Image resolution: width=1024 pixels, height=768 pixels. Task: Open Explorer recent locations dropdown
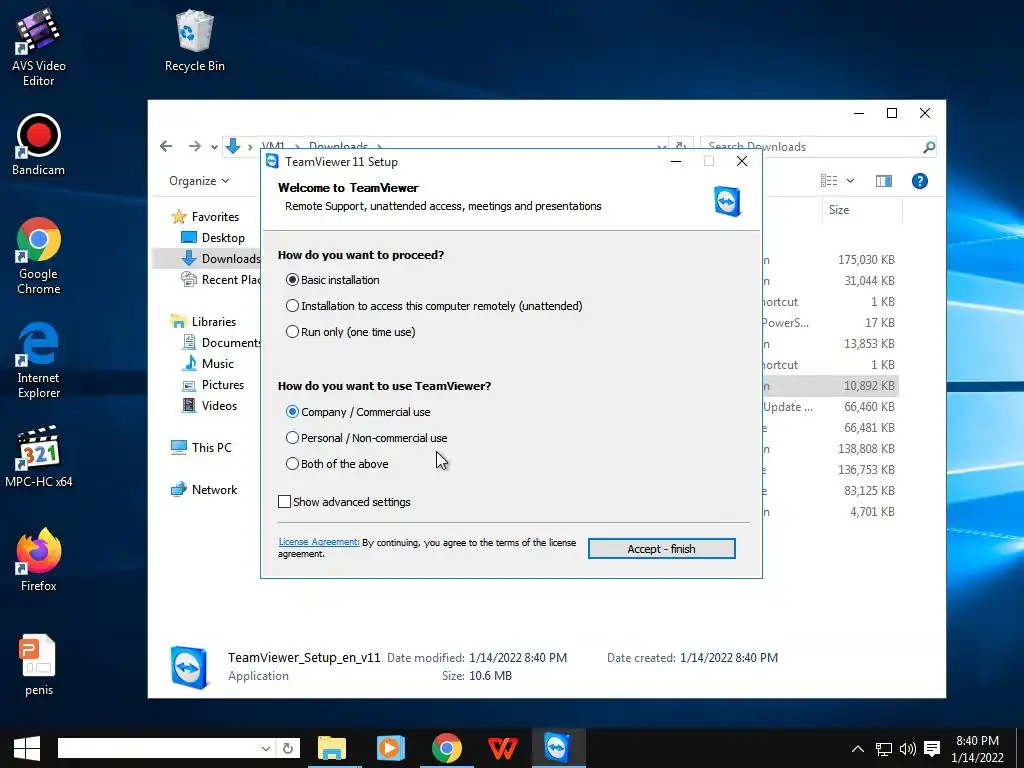pyautogui.click(x=214, y=147)
